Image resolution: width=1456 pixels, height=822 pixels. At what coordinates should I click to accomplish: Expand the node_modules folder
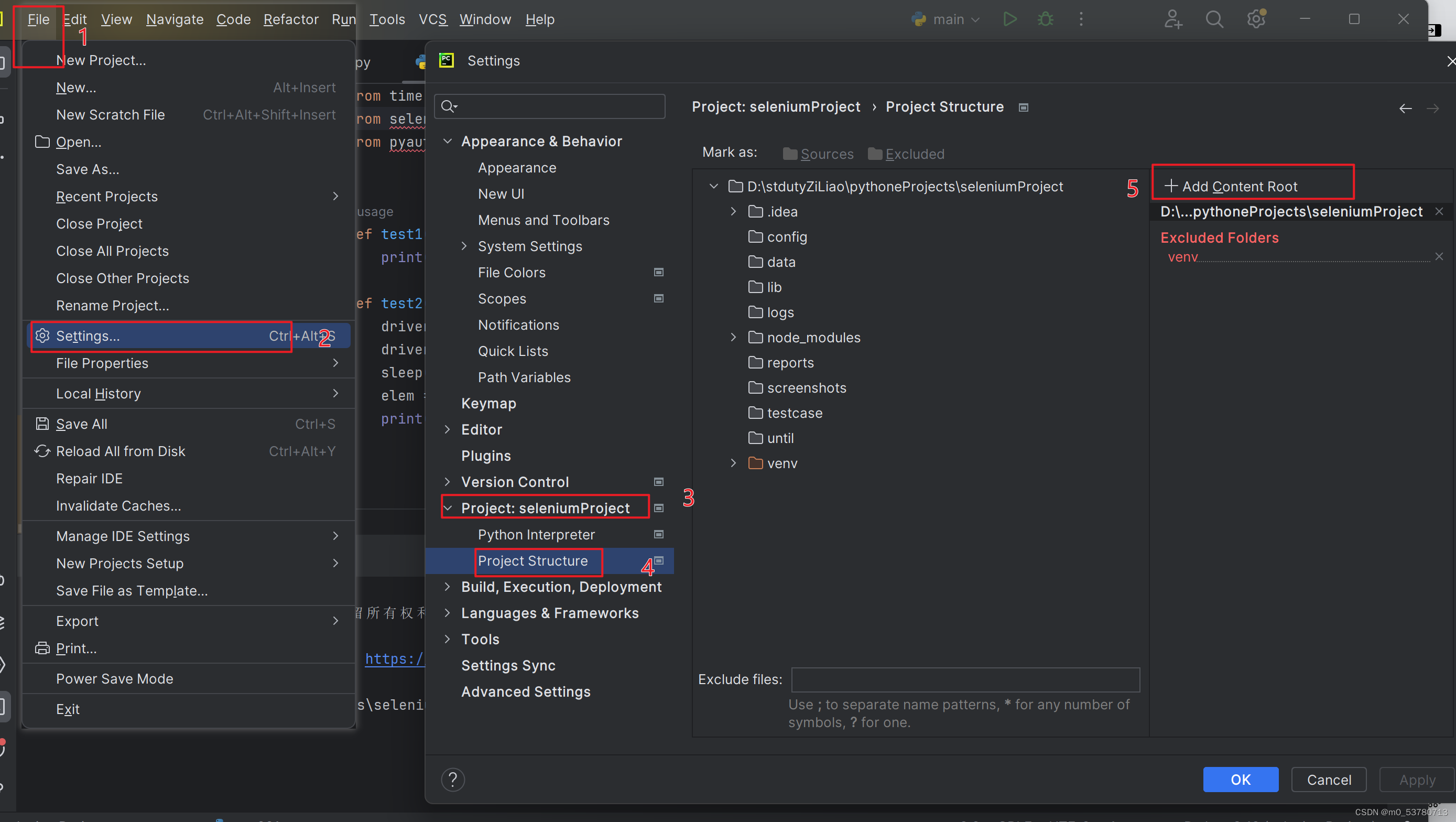(x=733, y=338)
